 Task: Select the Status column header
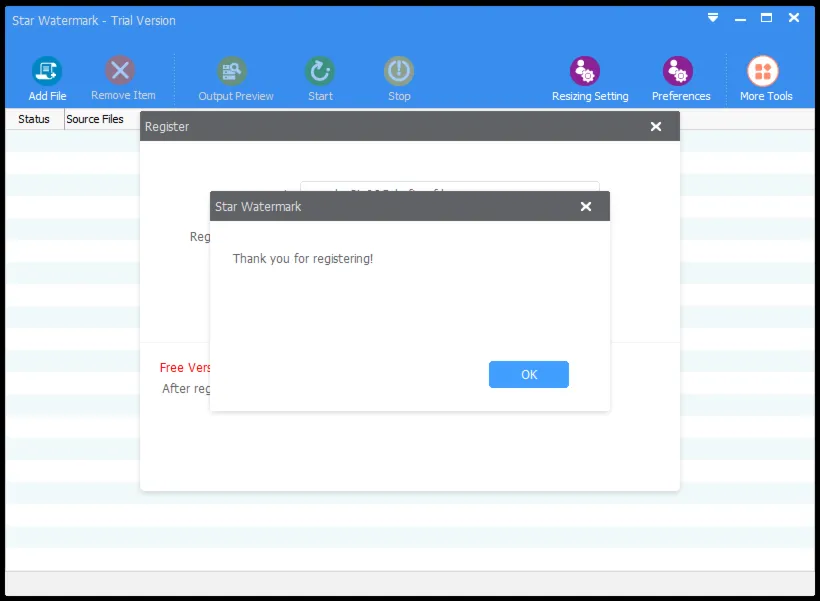[34, 119]
